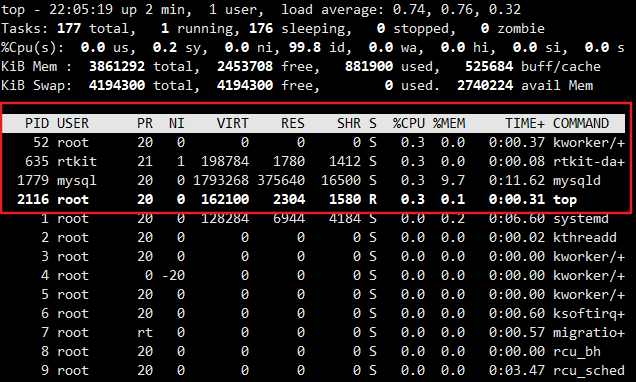
Task: Click the R state of the top process
Action: point(373,200)
